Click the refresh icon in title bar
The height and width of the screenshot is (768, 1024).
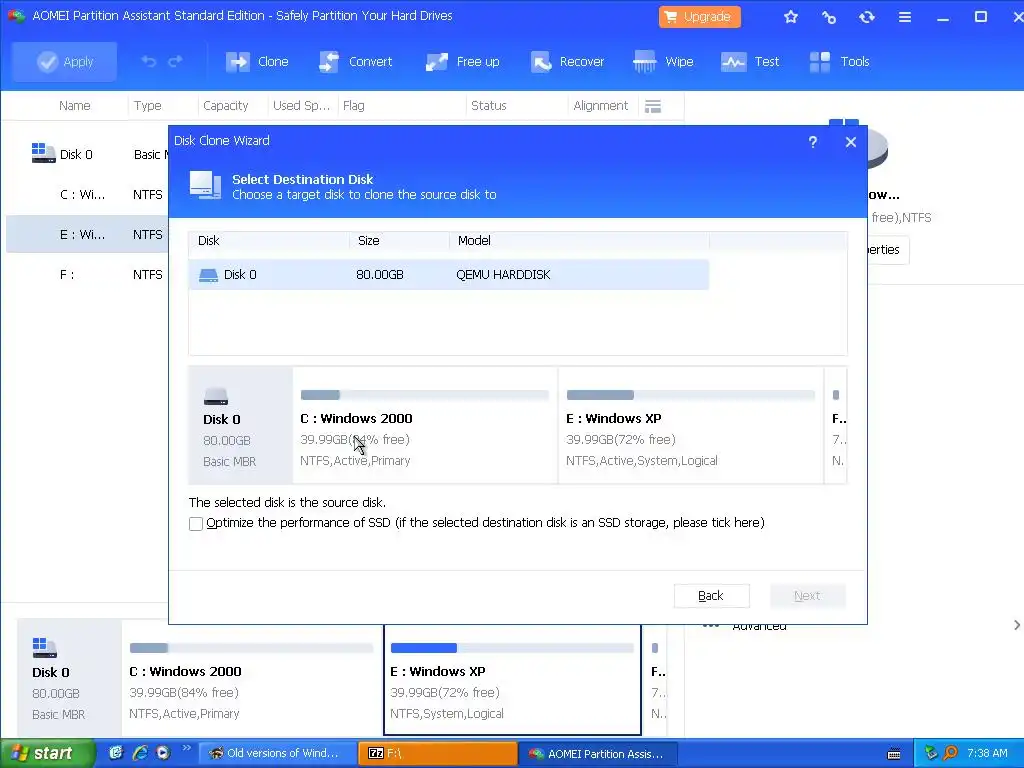pos(867,17)
